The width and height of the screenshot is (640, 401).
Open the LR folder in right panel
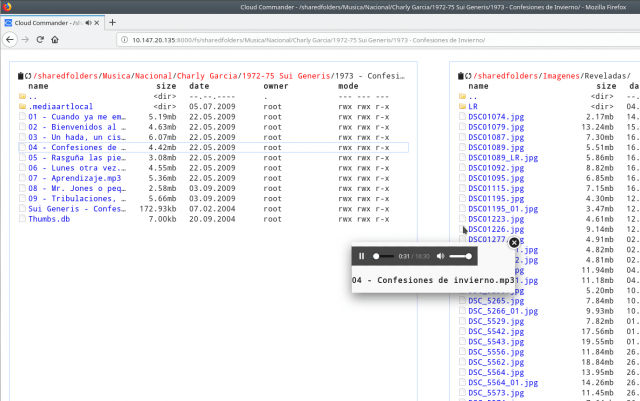coord(473,106)
